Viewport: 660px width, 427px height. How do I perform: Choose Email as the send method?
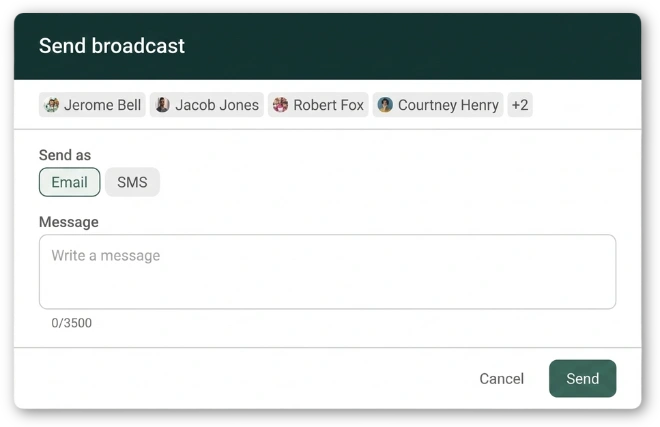click(x=70, y=182)
